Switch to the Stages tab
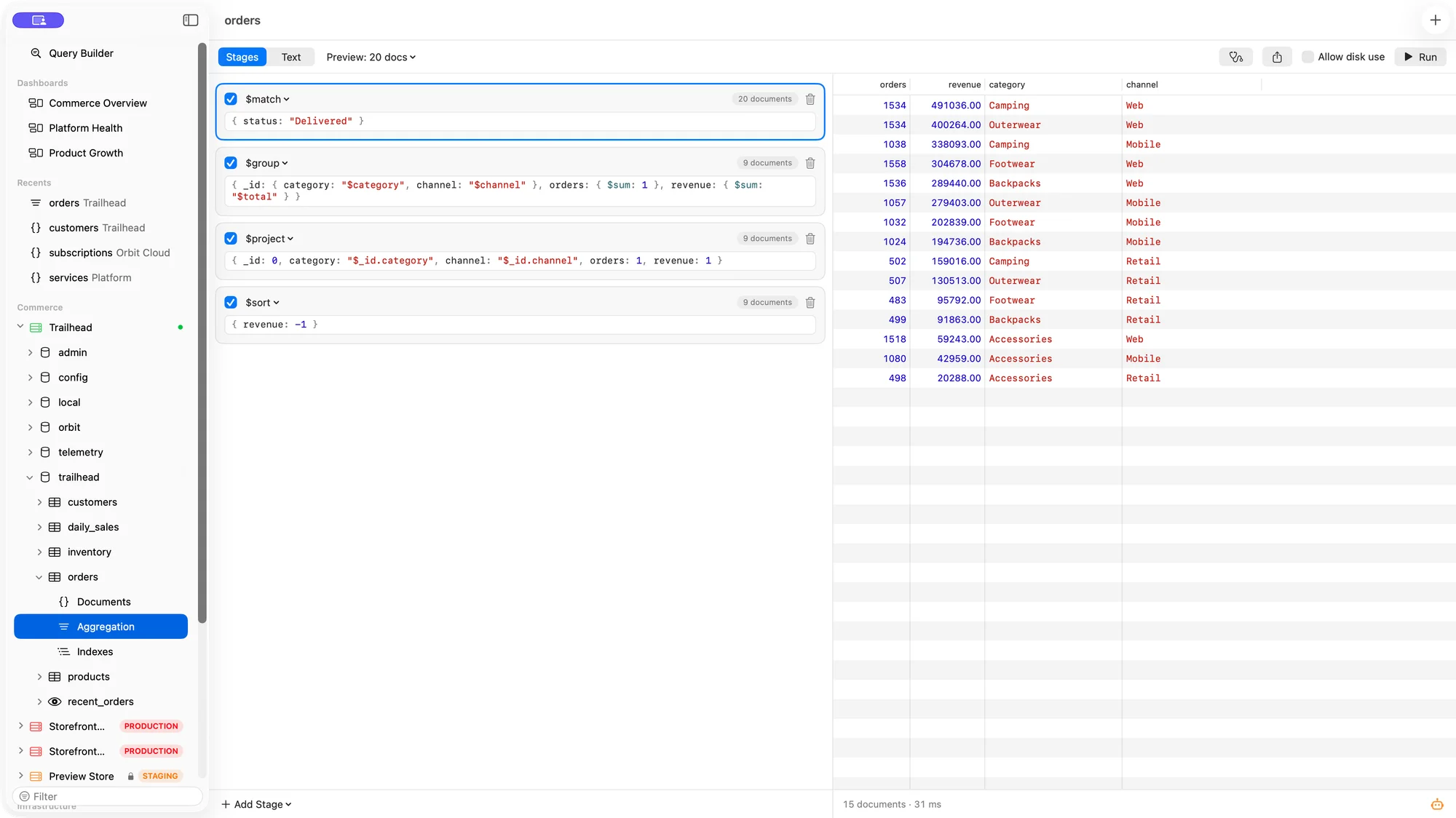This screenshot has width=1456, height=818. click(x=242, y=57)
